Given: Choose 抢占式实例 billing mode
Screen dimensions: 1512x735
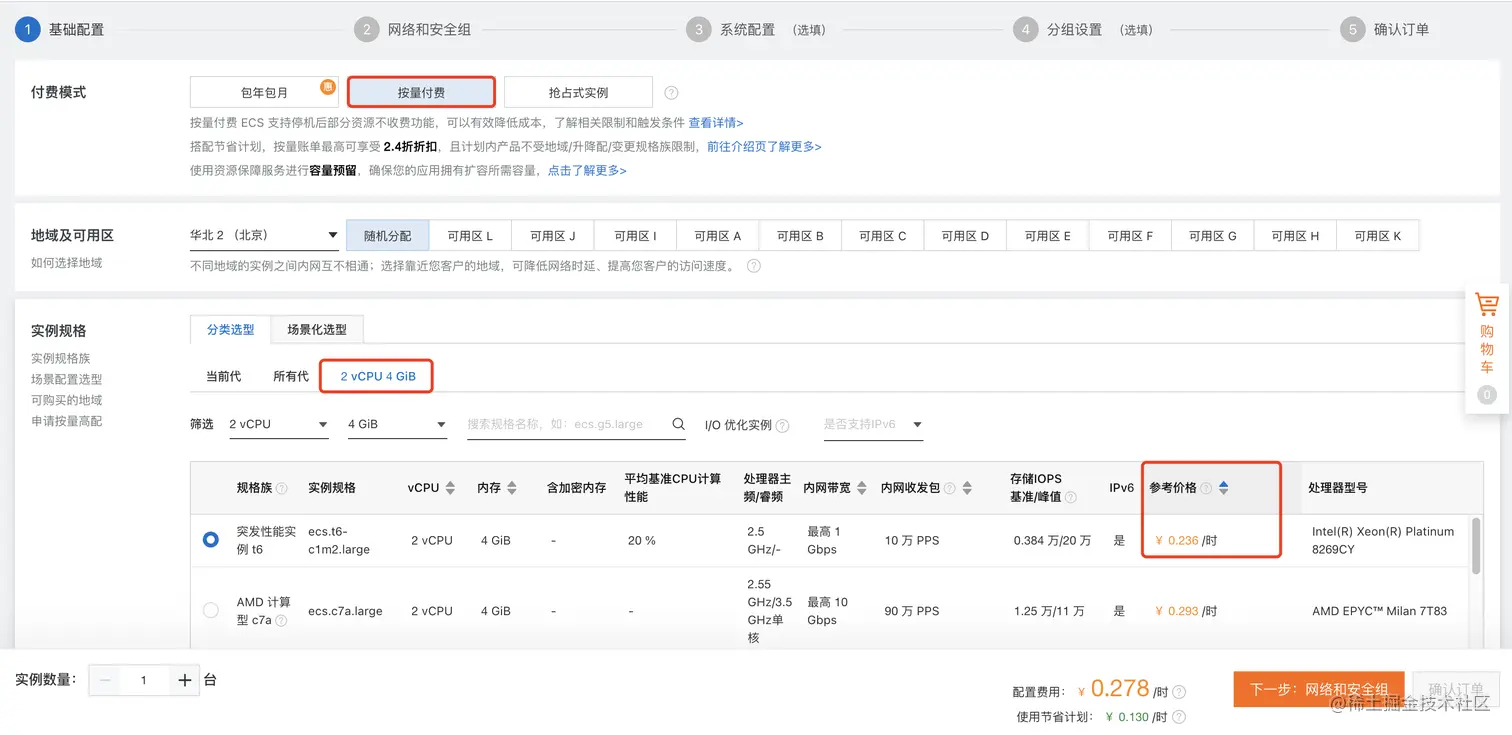Looking at the screenshot, I should pos(578,92).
